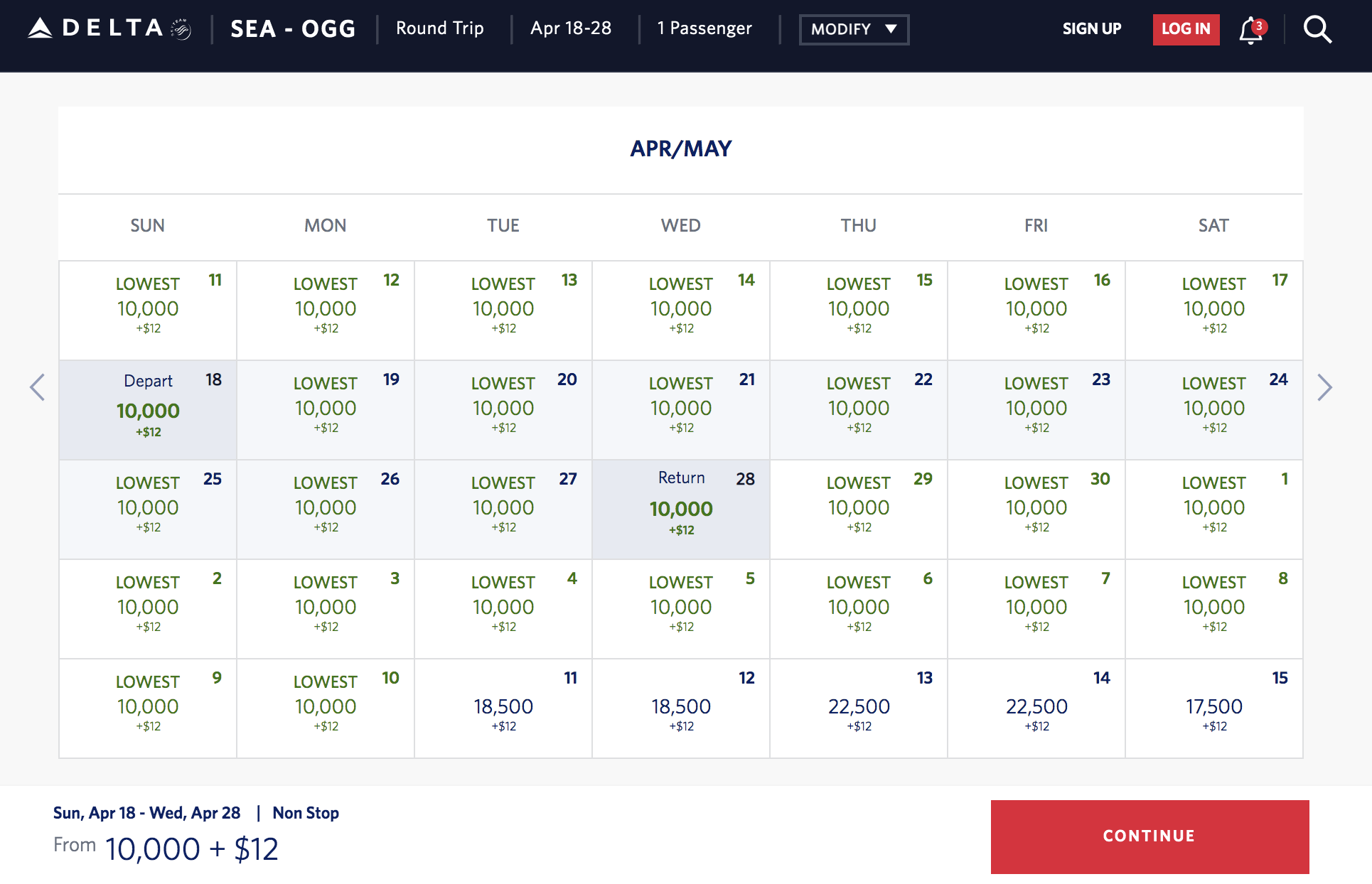Click the SIGN UP link

click(1092, 29)
